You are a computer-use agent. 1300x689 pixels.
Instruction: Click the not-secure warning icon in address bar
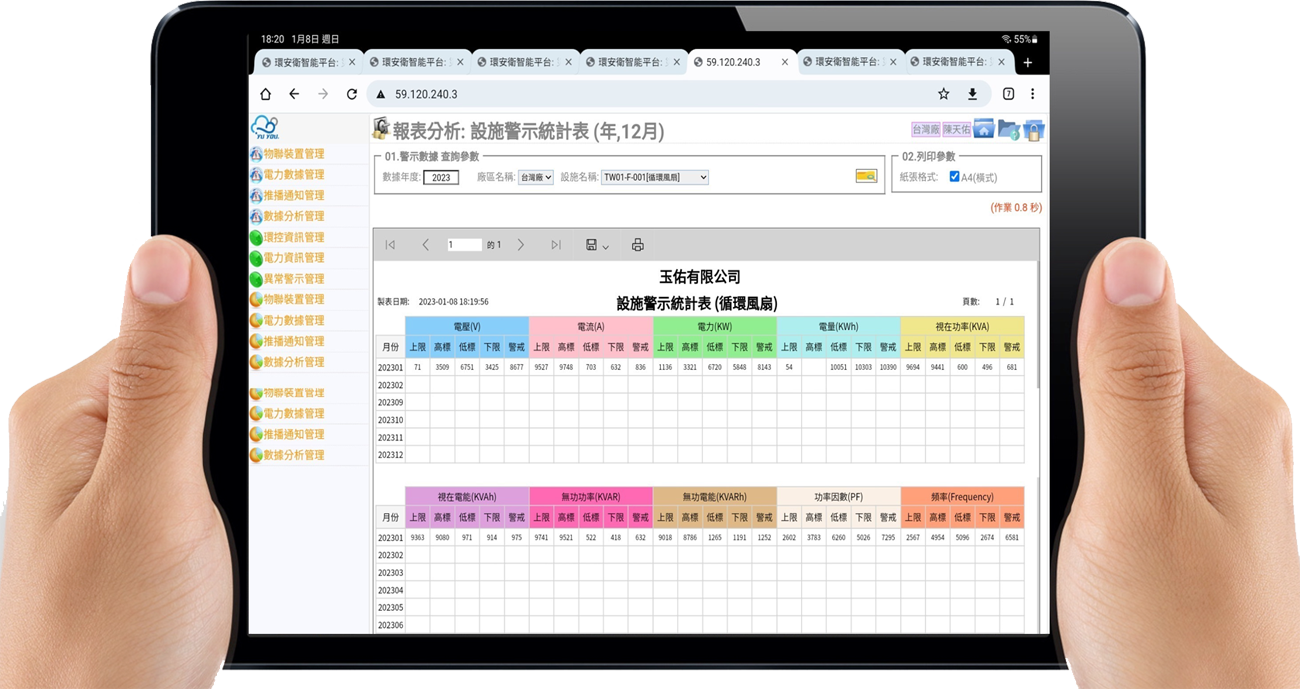tap(380, 94)
